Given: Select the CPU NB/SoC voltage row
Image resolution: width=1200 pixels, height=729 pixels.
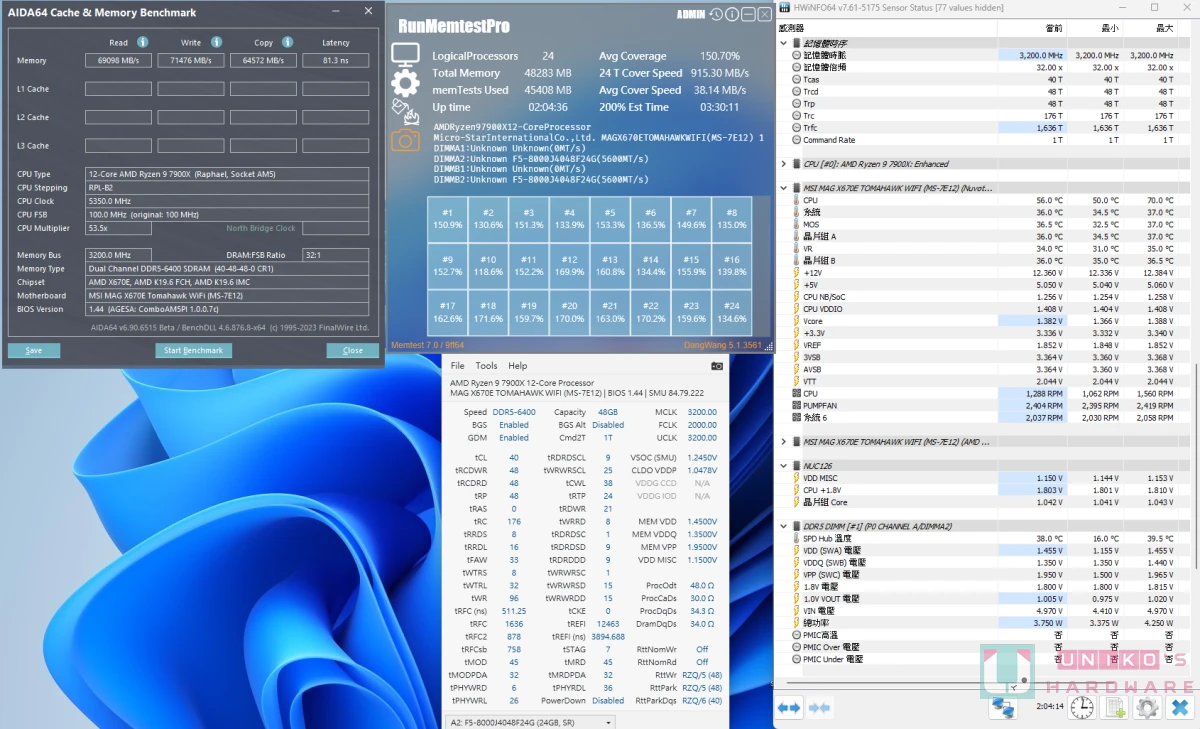Looking at the screenshot, I should 983,297.
